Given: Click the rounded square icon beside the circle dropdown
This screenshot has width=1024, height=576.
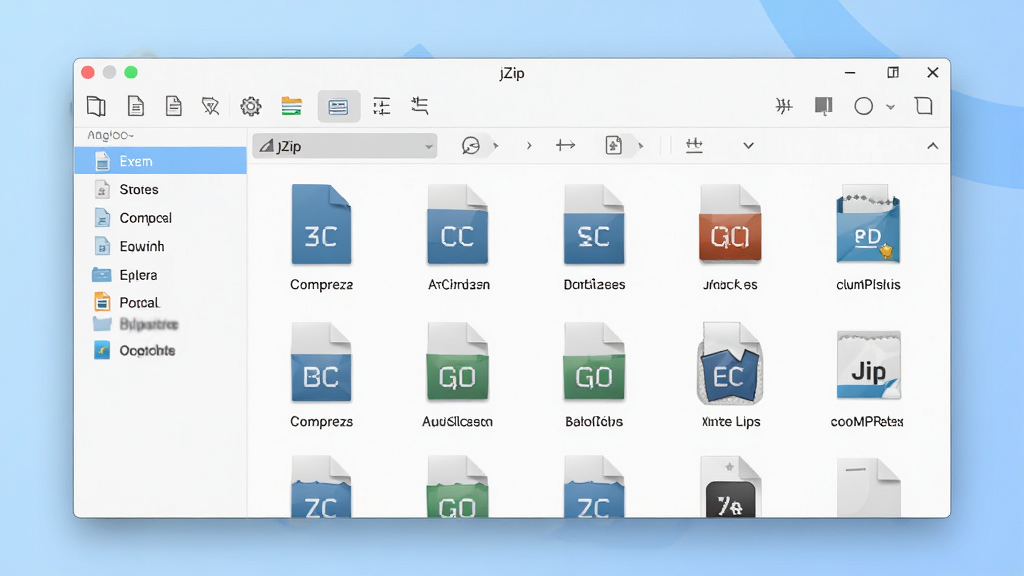Looking at the screenshot, I should pos(923,106).
